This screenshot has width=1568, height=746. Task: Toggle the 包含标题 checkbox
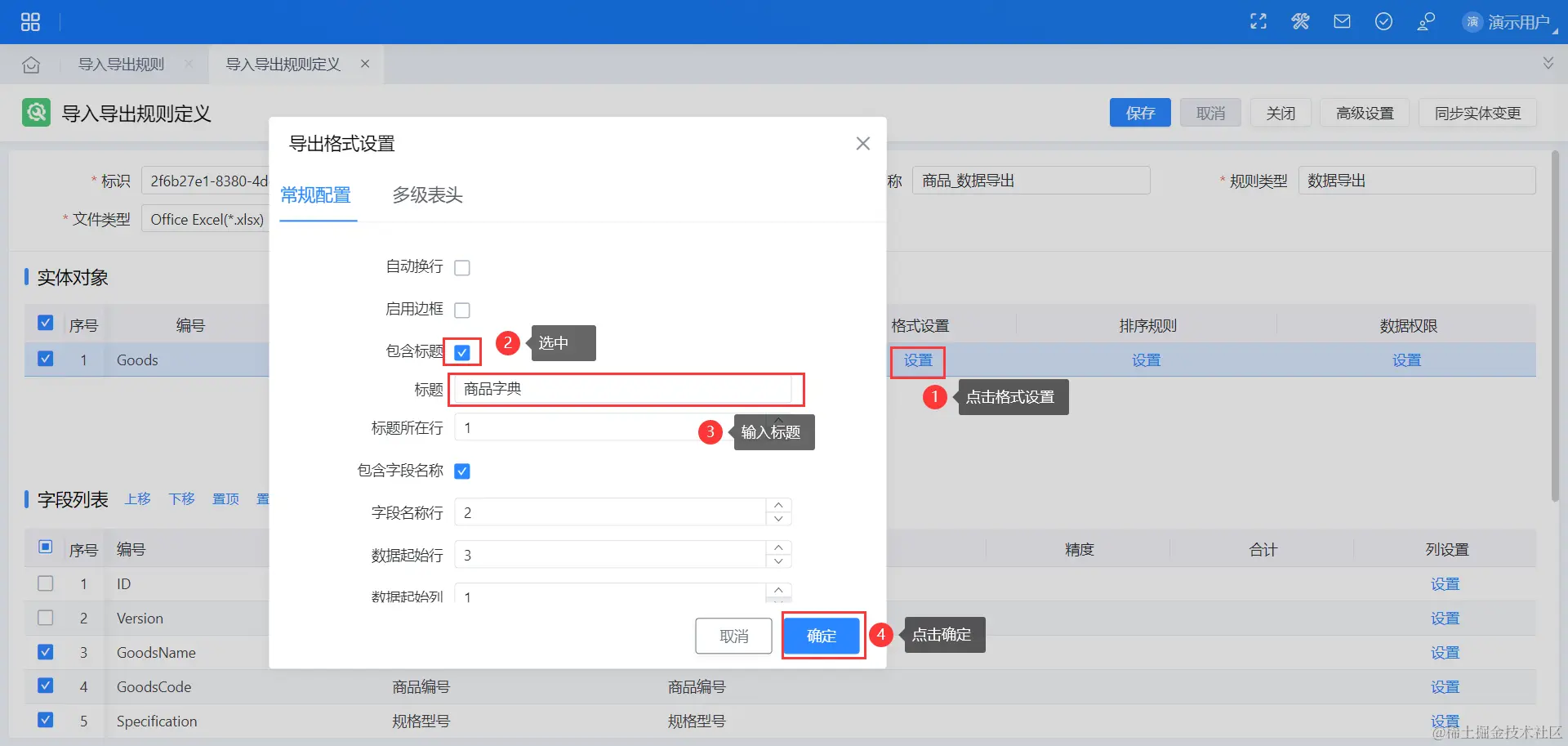point(462,353)
